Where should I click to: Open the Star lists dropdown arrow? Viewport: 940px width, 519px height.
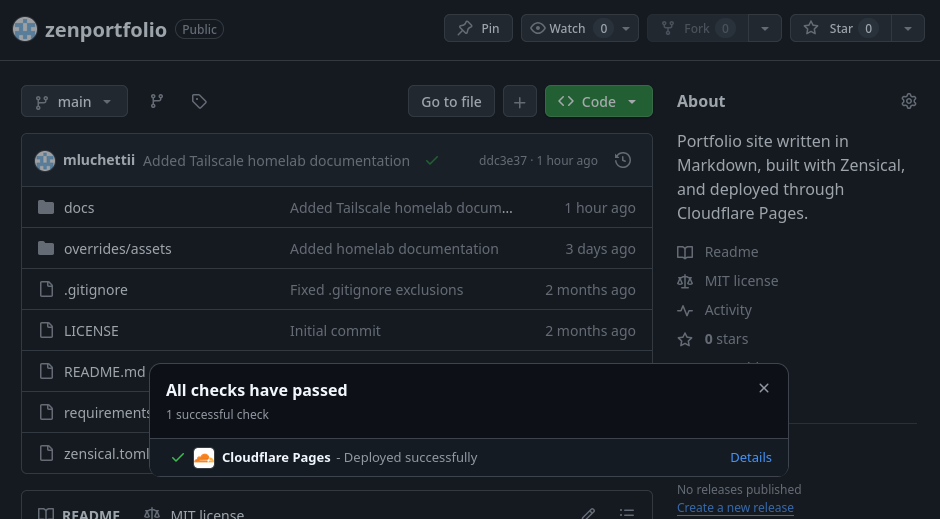pyautogui.click(x=908, y=28)
